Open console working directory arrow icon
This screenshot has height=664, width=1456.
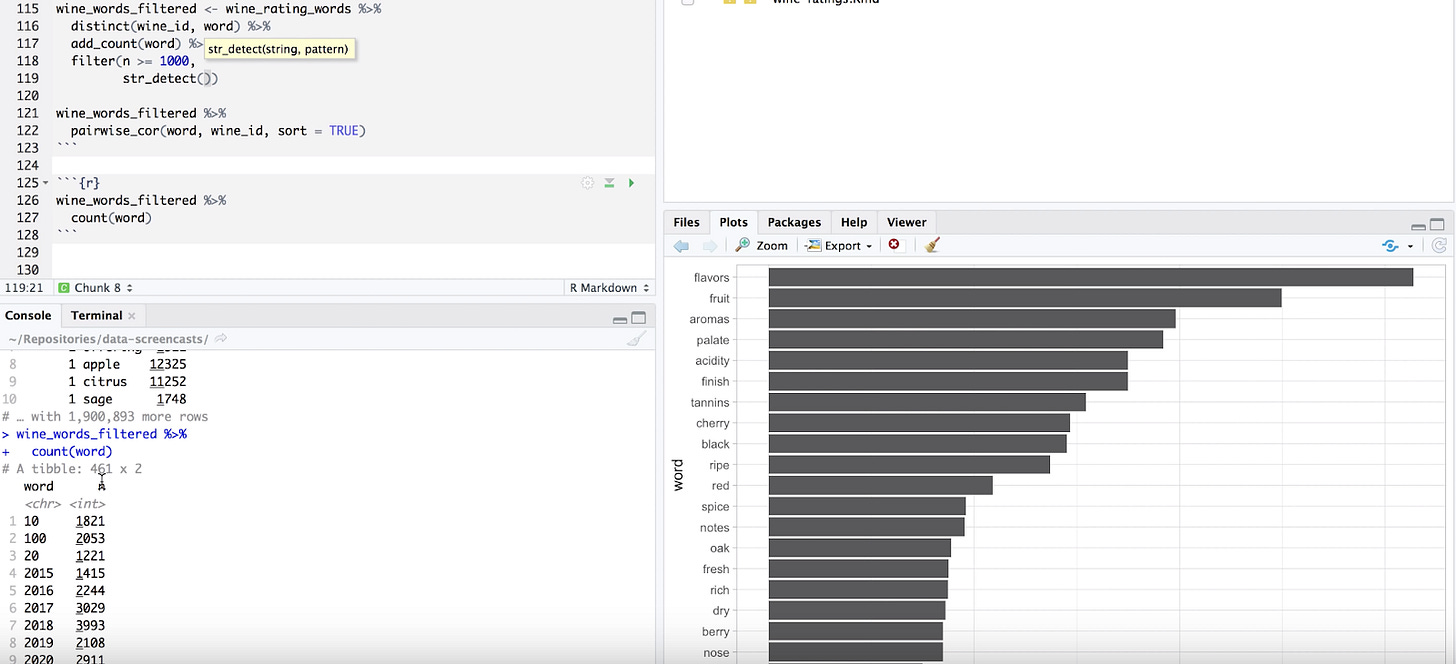[x=221, y=339]
